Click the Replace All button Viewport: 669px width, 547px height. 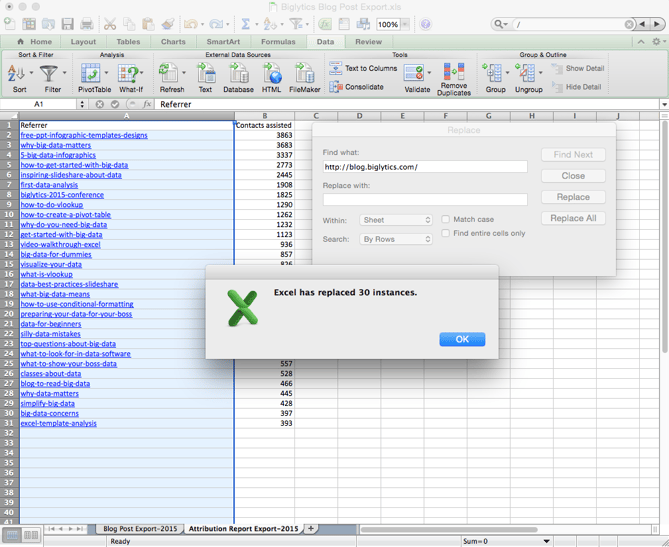pos(573,218)
